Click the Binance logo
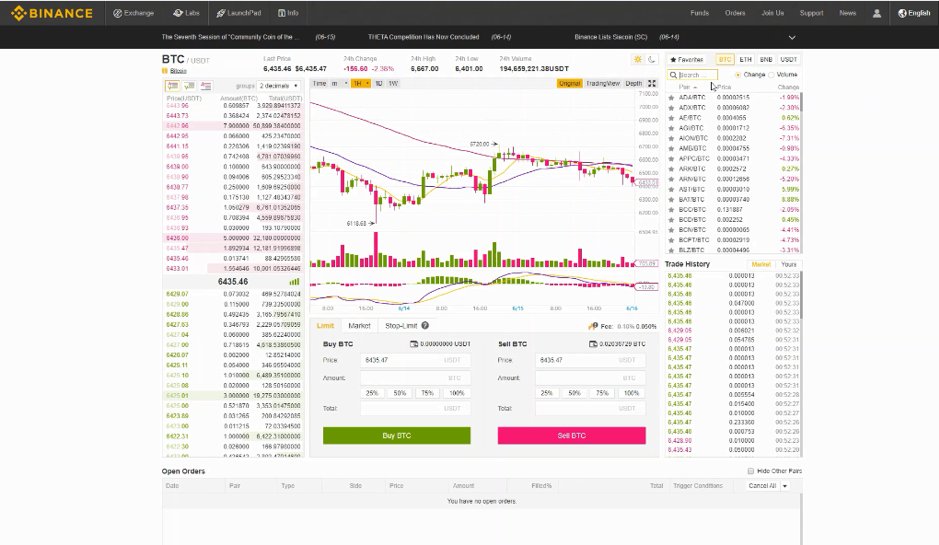 click(52, 13)
